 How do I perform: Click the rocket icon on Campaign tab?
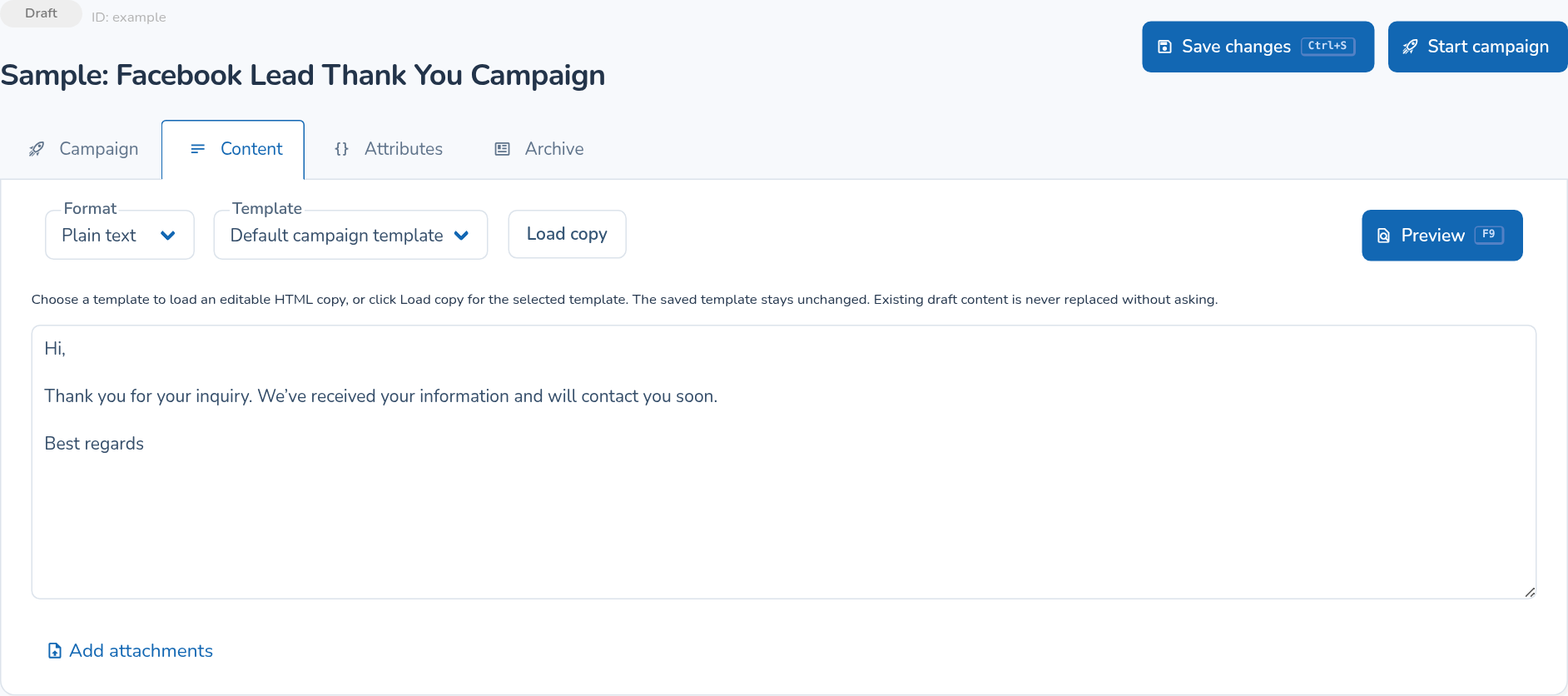(37, 149)
